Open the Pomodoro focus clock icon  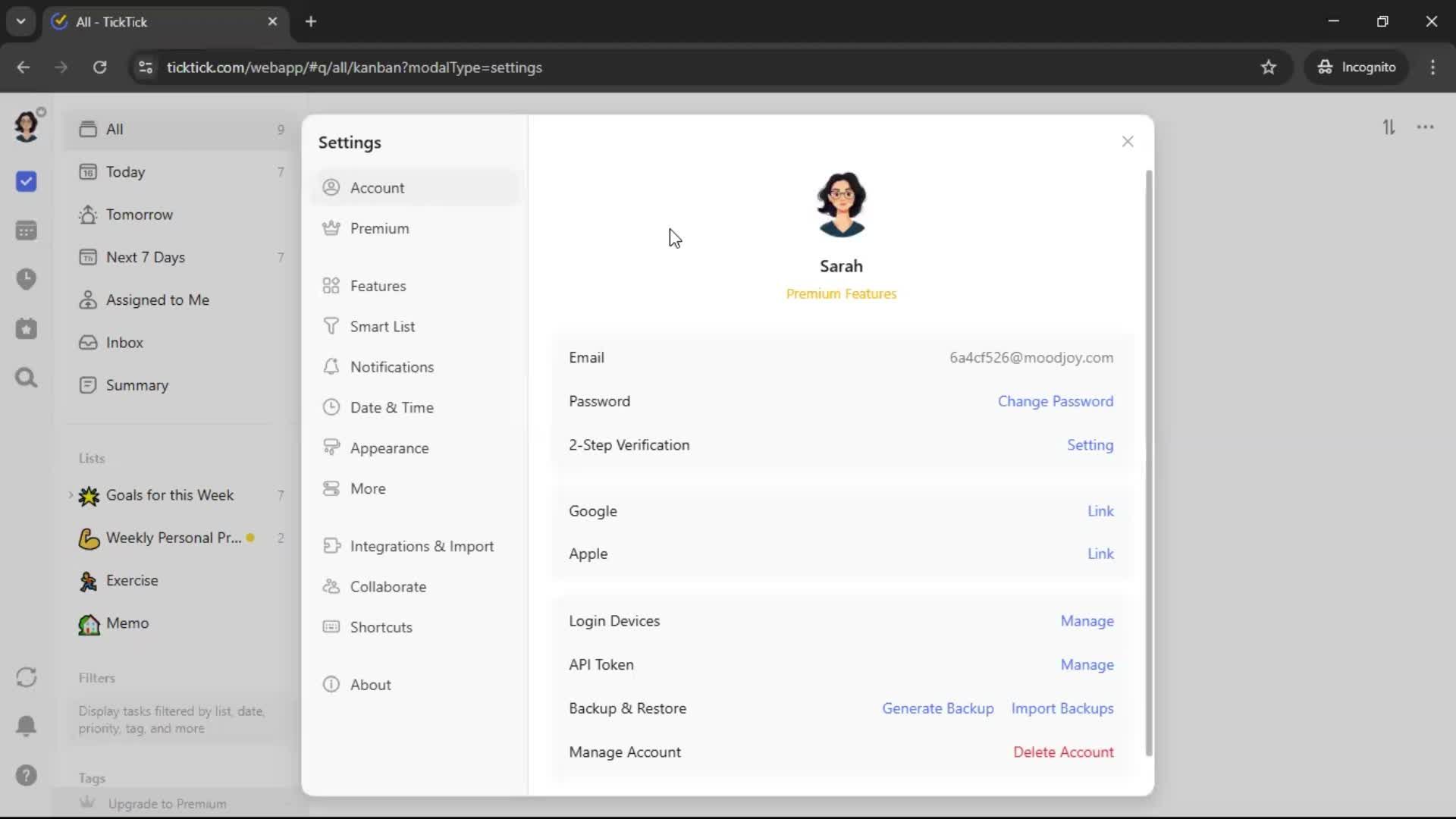point(27,279)
